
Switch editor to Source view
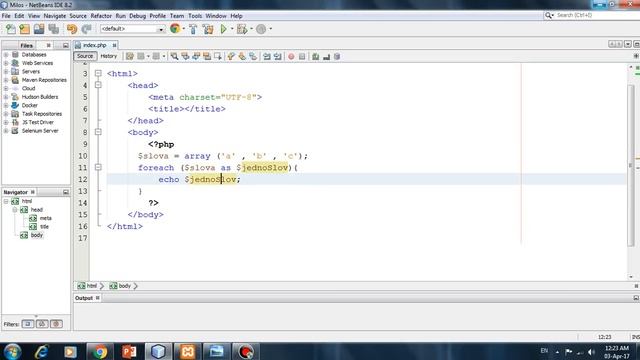pyautogui.click(x=85, y=56)
